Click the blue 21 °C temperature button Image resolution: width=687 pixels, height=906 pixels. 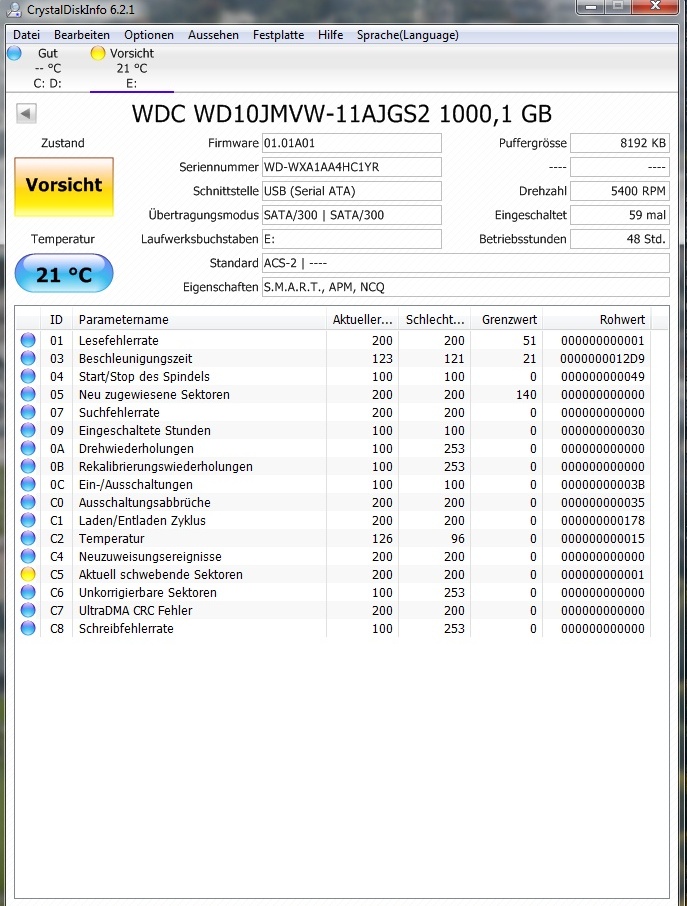click(64, 273)
